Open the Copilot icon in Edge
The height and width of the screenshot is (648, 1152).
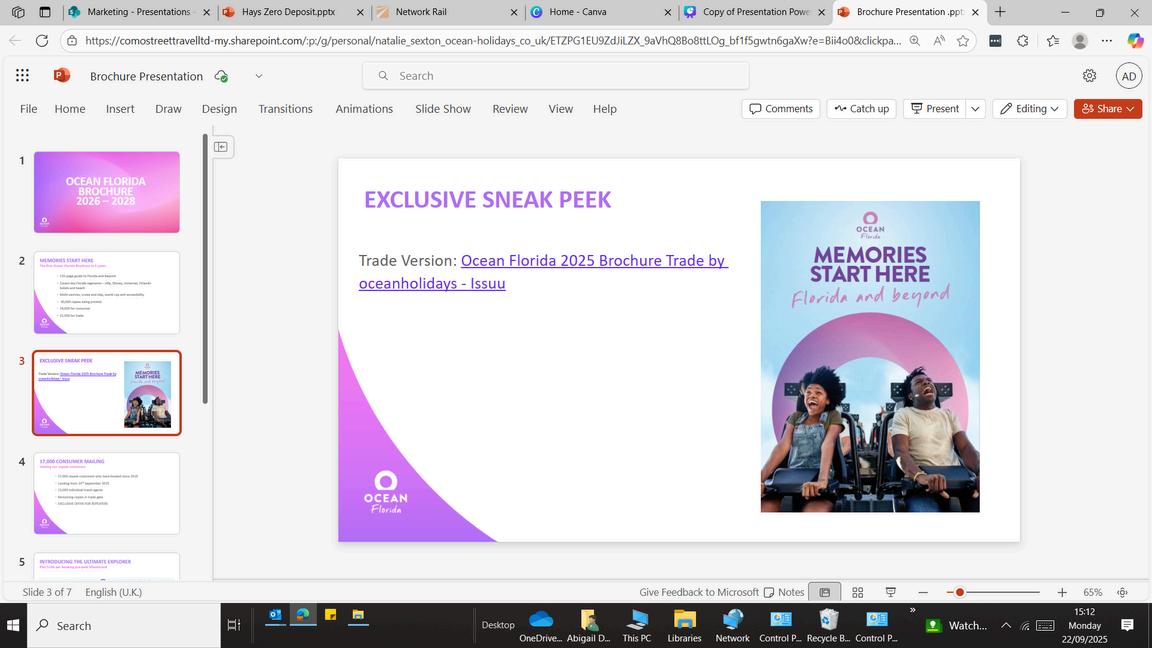pyautogui.click(x=1135, y=40)
